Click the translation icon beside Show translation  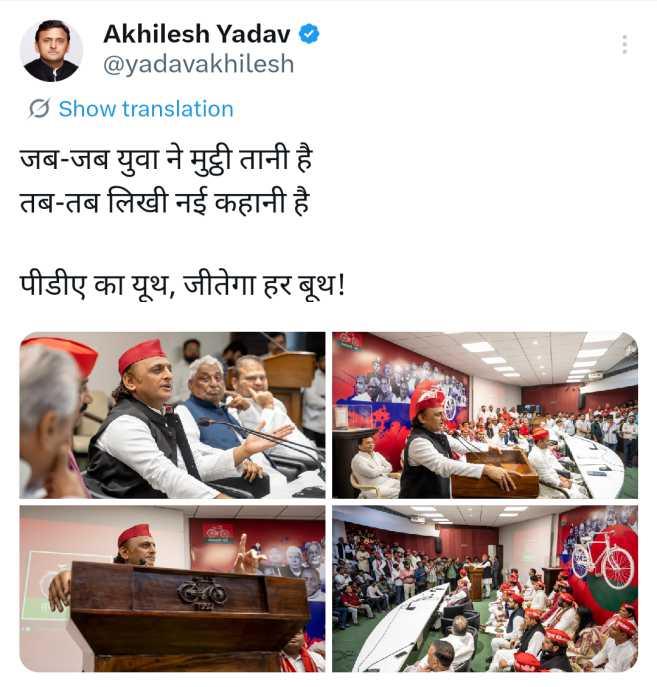click(39, 109)
